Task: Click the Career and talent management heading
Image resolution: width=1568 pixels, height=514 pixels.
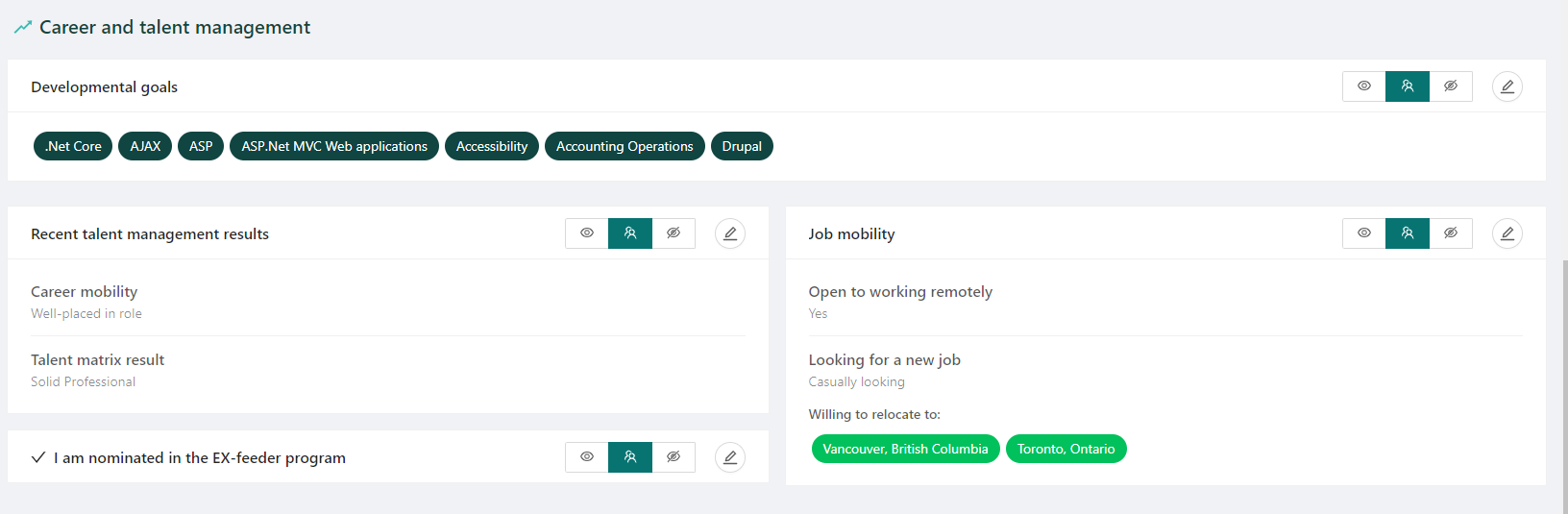Action: 175,27
